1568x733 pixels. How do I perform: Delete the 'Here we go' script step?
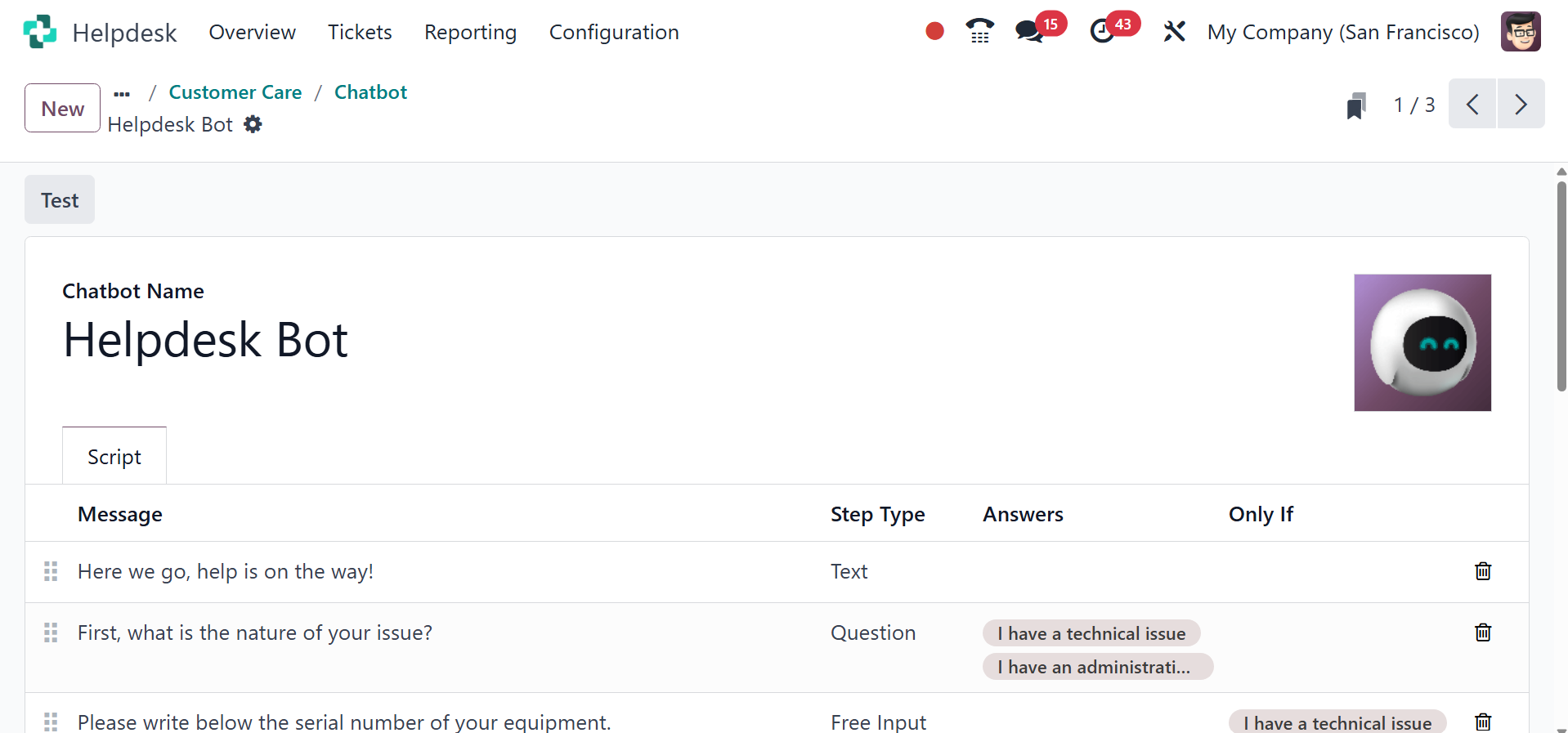1482,571
